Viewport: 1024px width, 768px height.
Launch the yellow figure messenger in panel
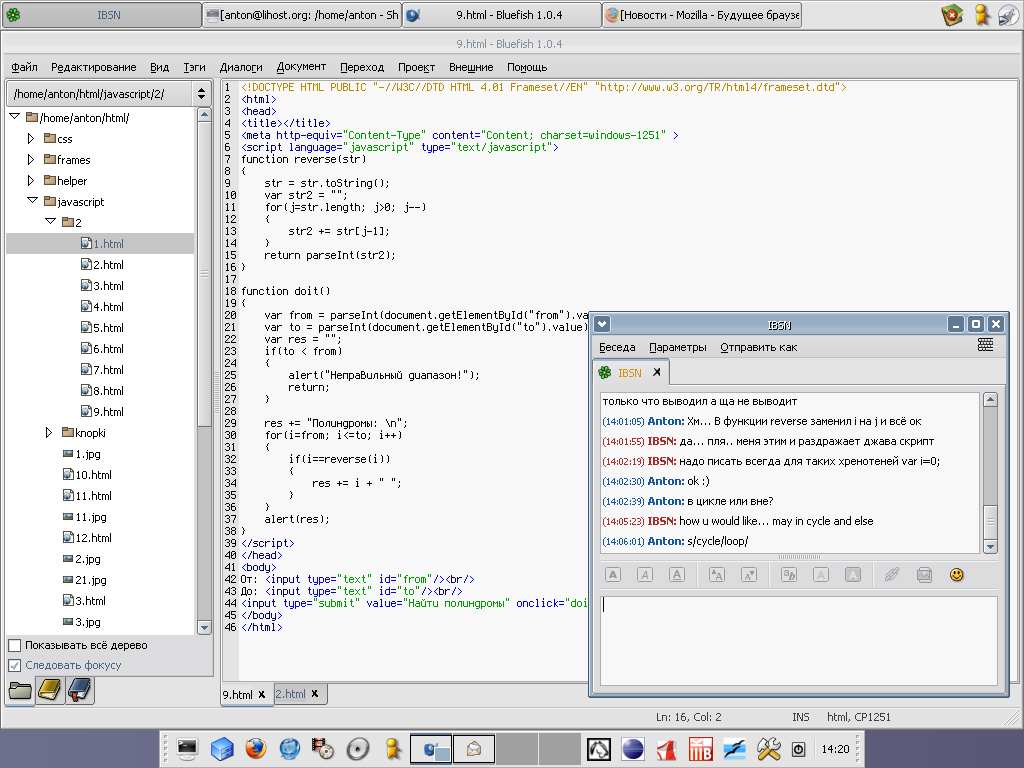coord(392,748)
